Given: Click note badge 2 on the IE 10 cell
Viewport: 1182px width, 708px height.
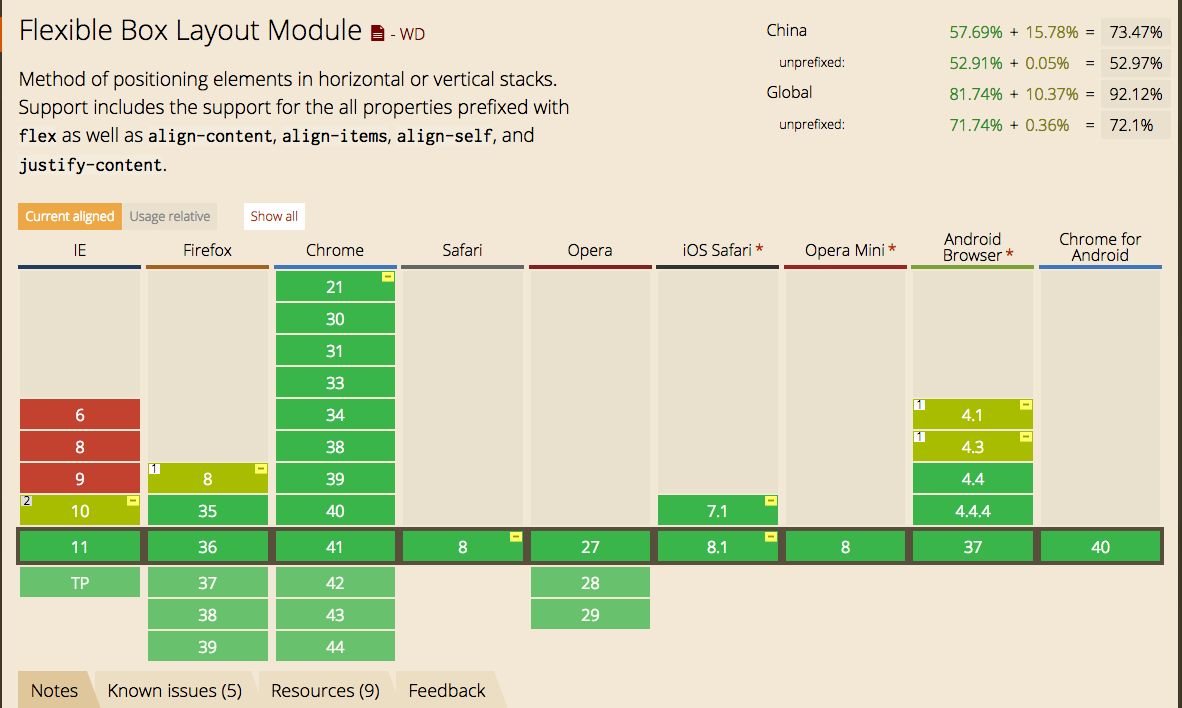Looking at the screenshot, I should 26,501.
